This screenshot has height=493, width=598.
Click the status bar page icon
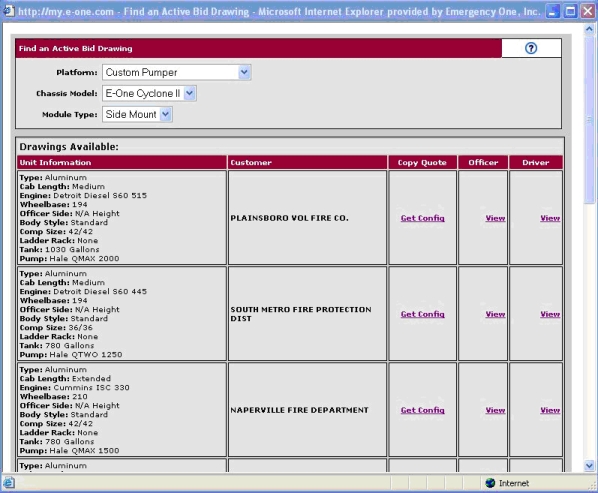point(9,483)
